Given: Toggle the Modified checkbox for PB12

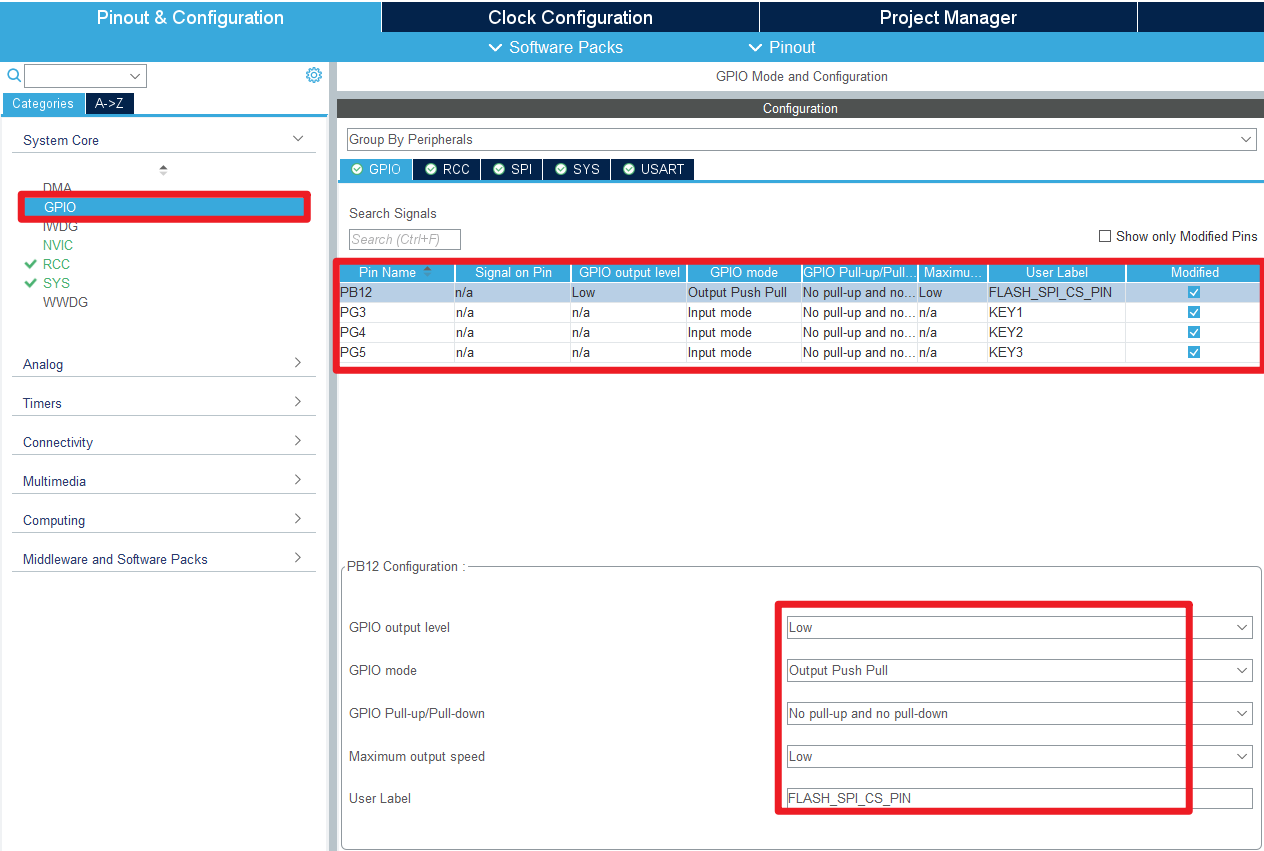Looking at the screenshot, I should click(x=1194, y=292).
